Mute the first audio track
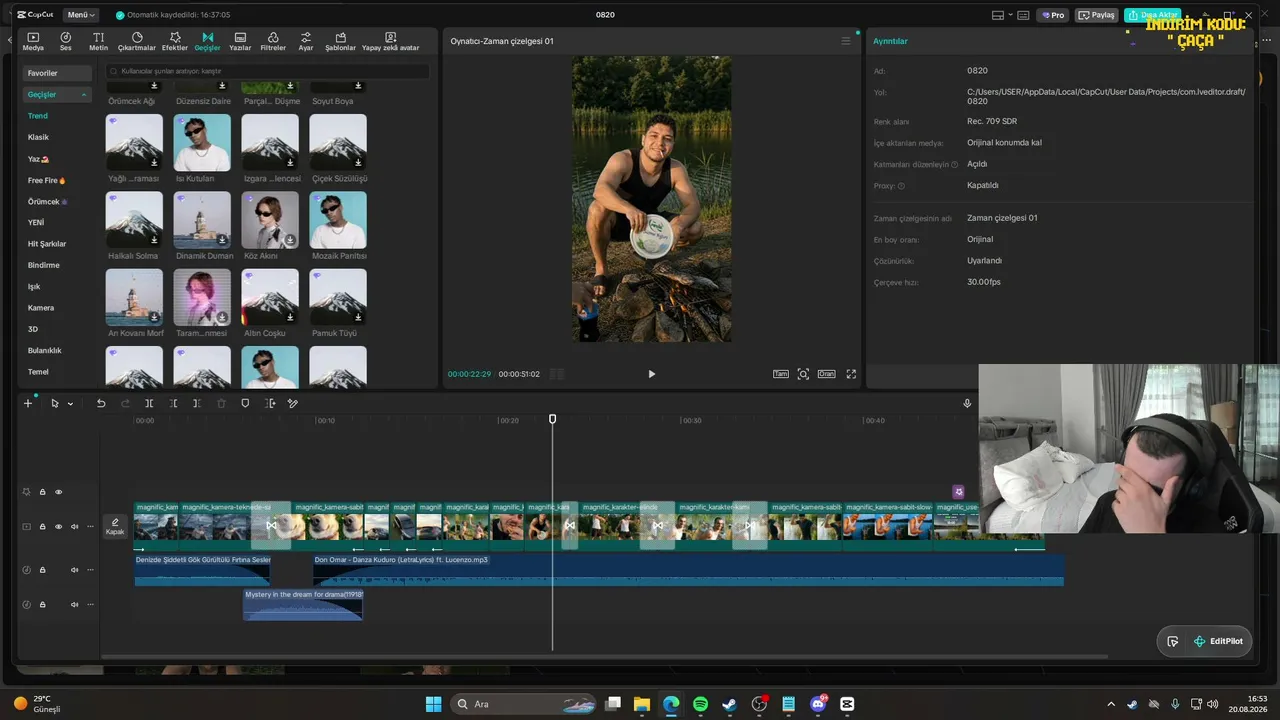Screen dimensions: 1280x720 click(x=74, y=570)
